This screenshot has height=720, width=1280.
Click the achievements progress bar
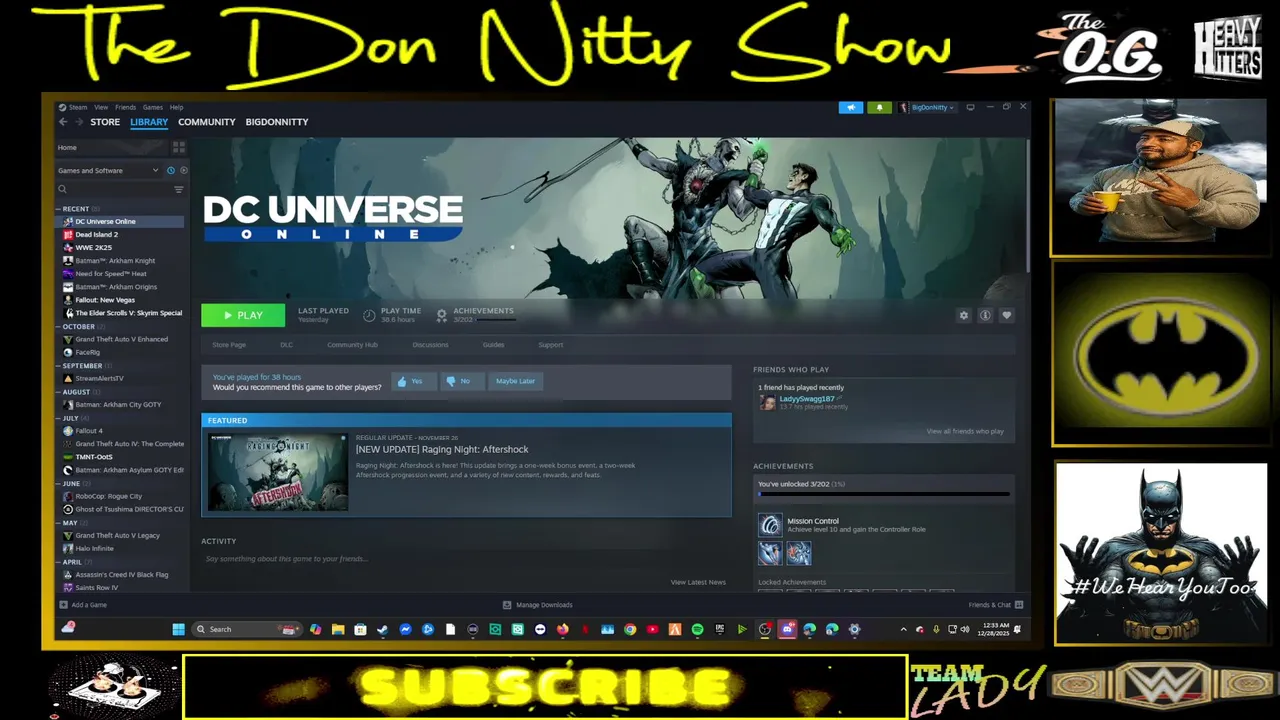(883, 494)
